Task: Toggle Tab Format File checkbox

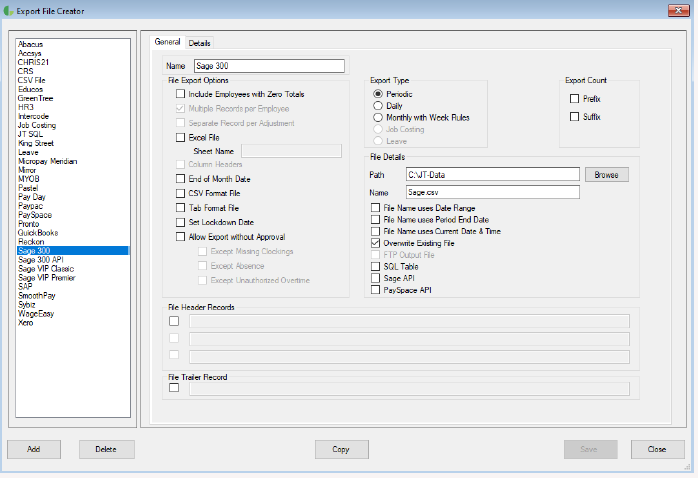Action: (x=180, y=208)
